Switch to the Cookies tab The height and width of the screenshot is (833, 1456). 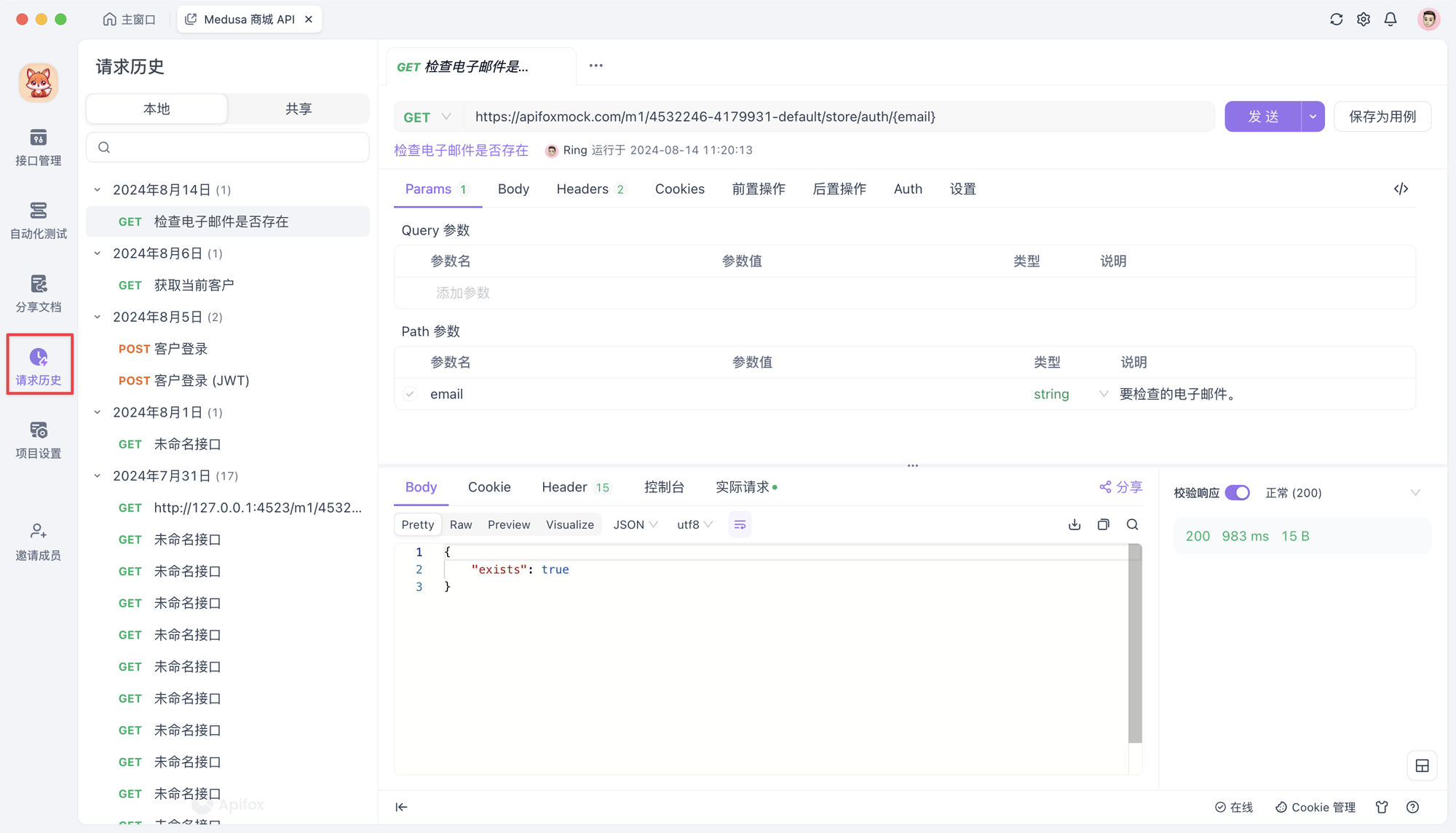click(x=679, y=189)
